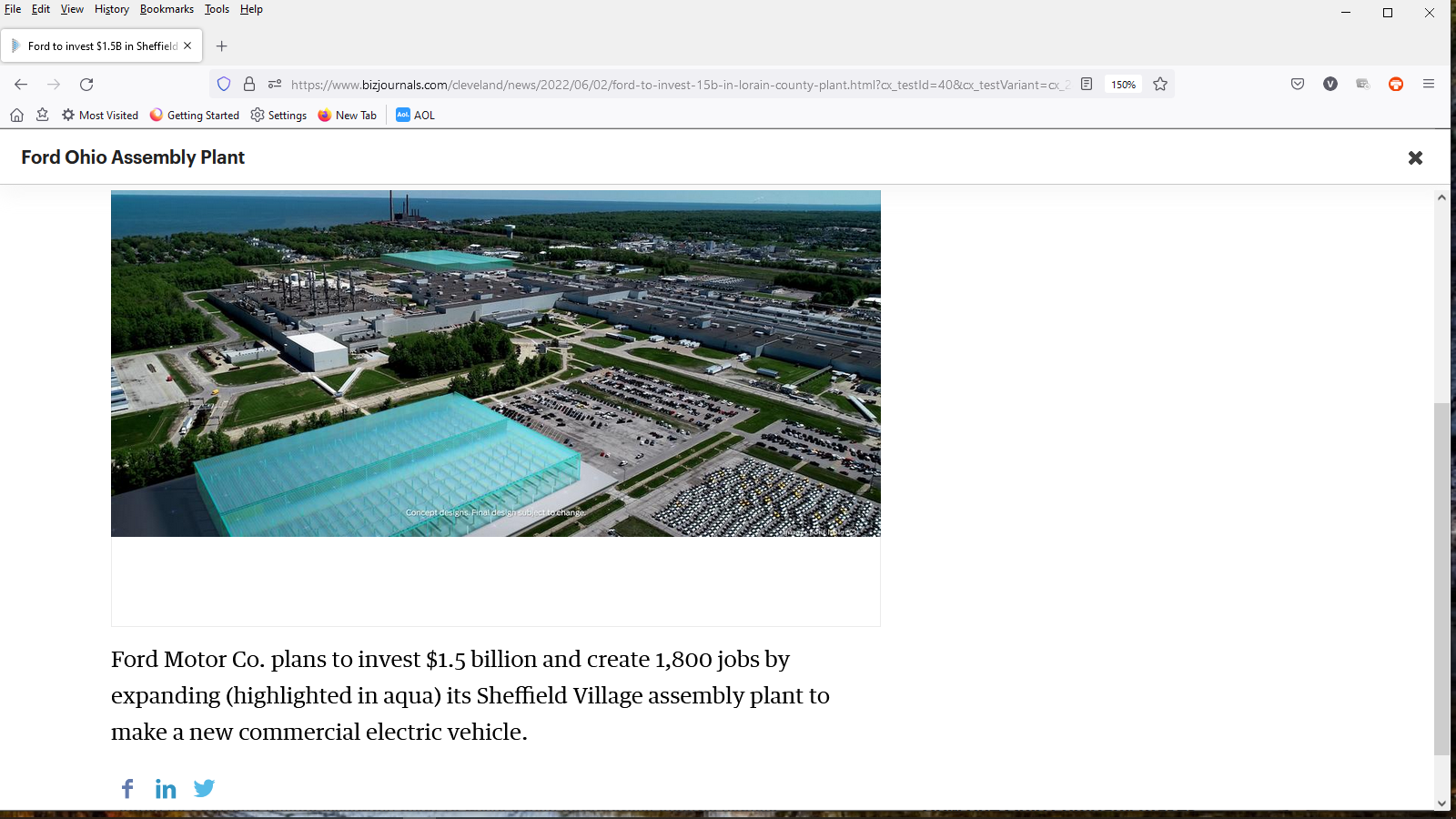Open the Firefox application hamburger menu
This screenshot has width=1456, height=819.
(x=1429, y=85)
